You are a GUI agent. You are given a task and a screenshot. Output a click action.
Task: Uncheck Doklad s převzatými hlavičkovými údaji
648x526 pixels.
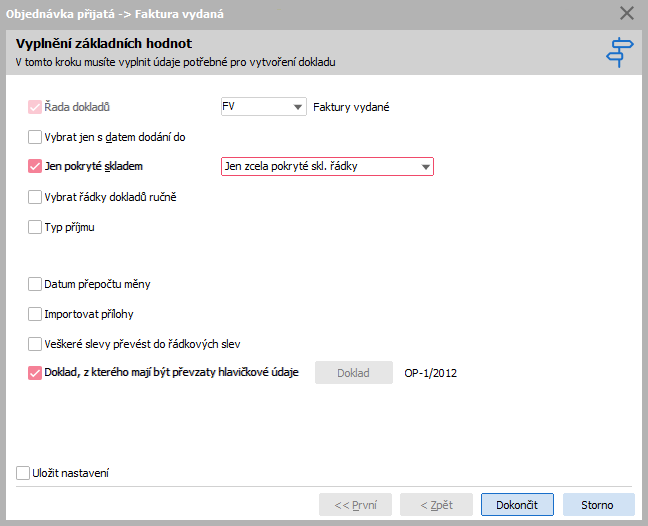pyautogui.click(x=36, y=373)
